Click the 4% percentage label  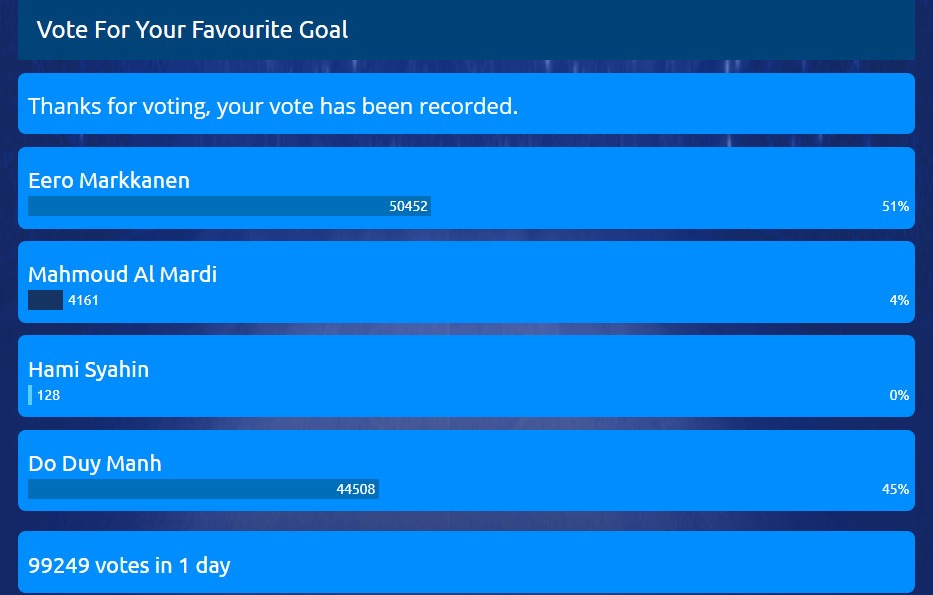[899, 300]
